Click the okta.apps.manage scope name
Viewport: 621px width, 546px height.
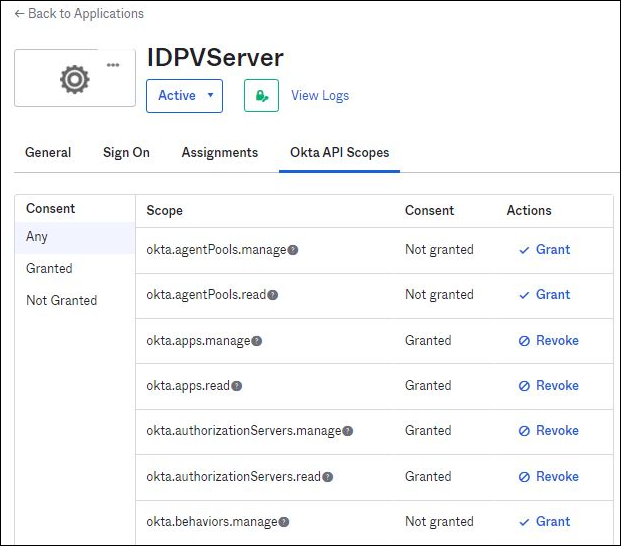tap(198, 341)
